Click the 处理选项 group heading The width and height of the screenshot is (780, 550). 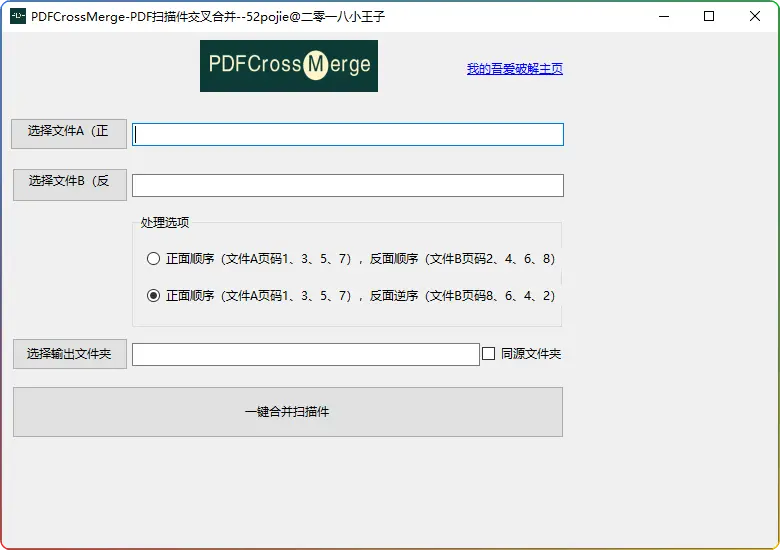[x=164, y=223]
